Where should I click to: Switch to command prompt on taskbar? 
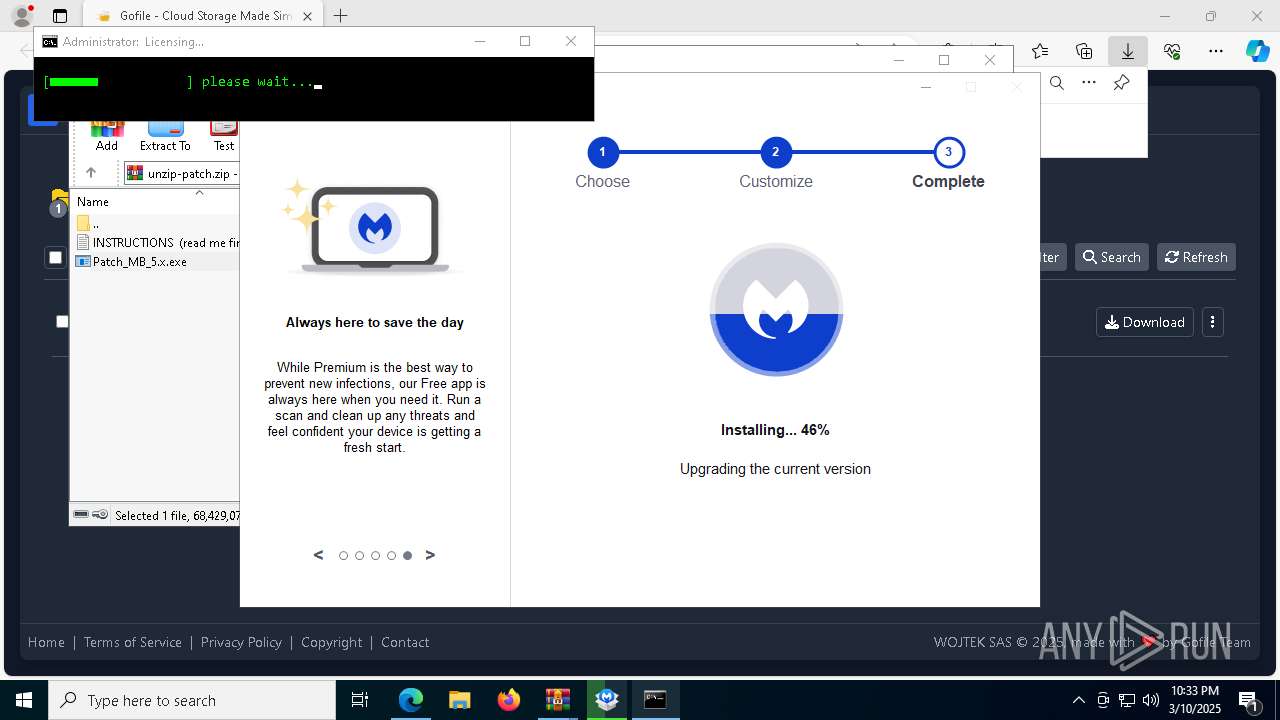(656, 700)
